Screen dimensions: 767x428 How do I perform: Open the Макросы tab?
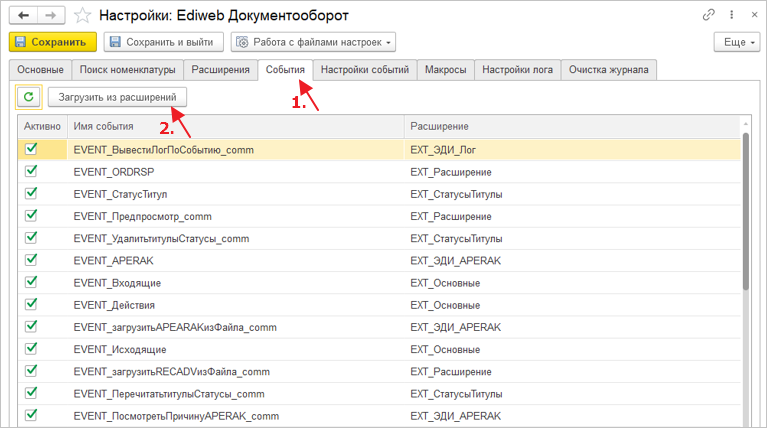(444, 70)
